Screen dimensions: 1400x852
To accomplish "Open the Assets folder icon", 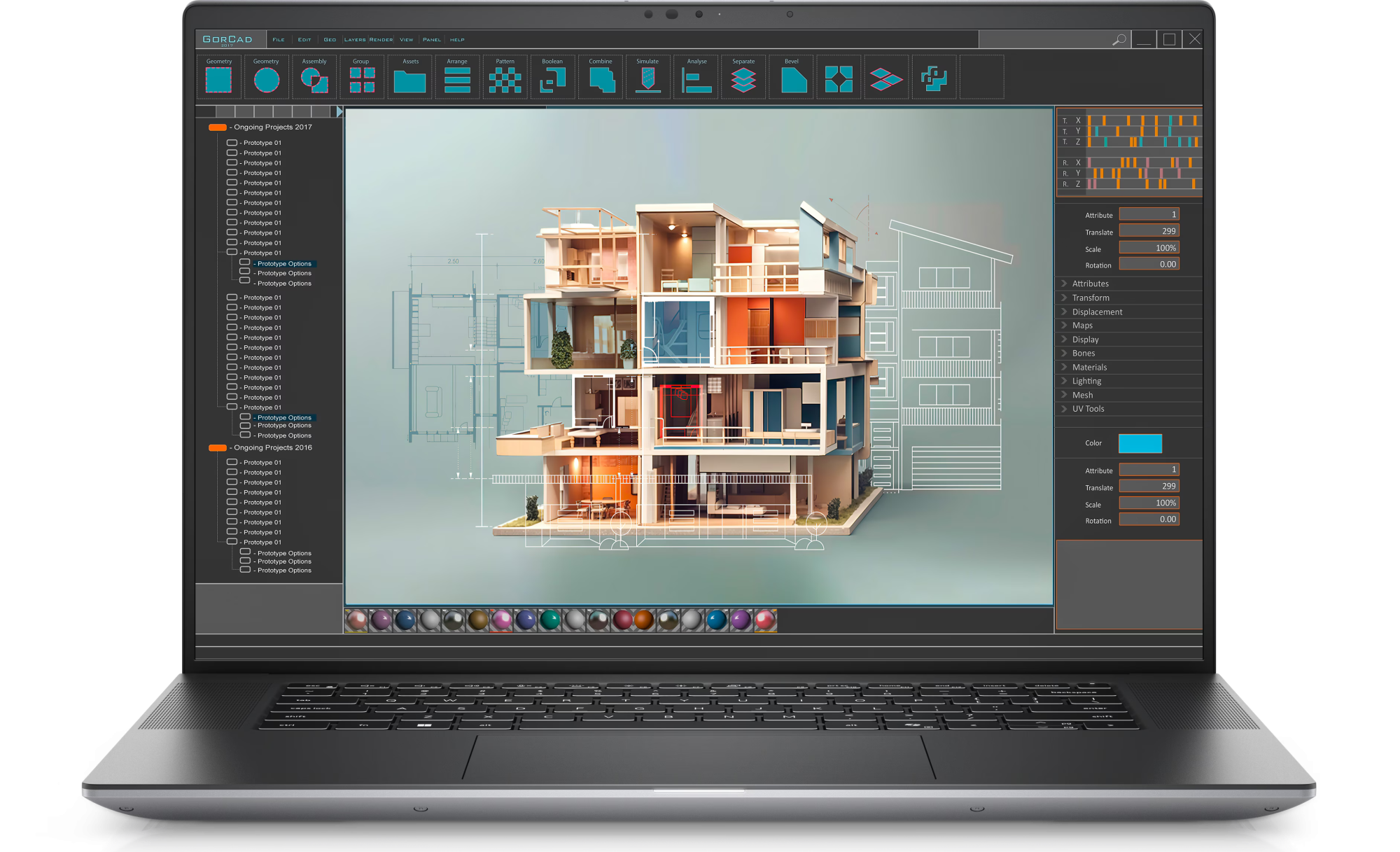I will (x=409, y=81).
